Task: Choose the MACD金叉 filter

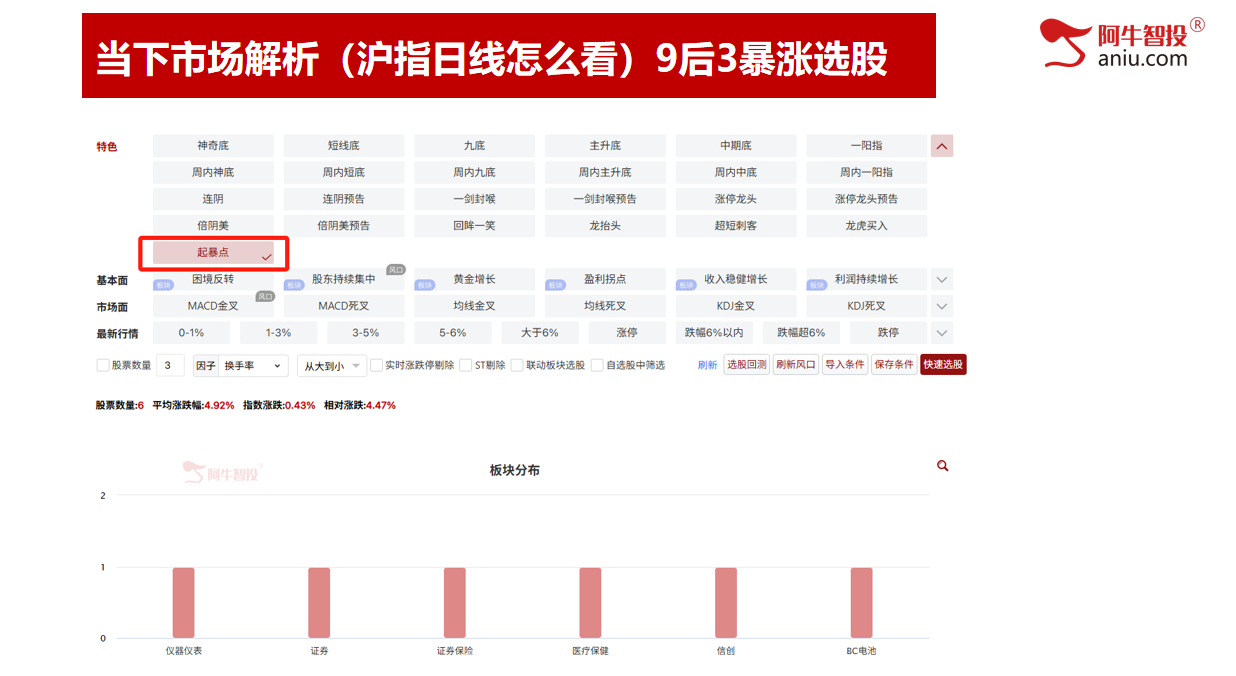Action: click(x=213, y=306)
